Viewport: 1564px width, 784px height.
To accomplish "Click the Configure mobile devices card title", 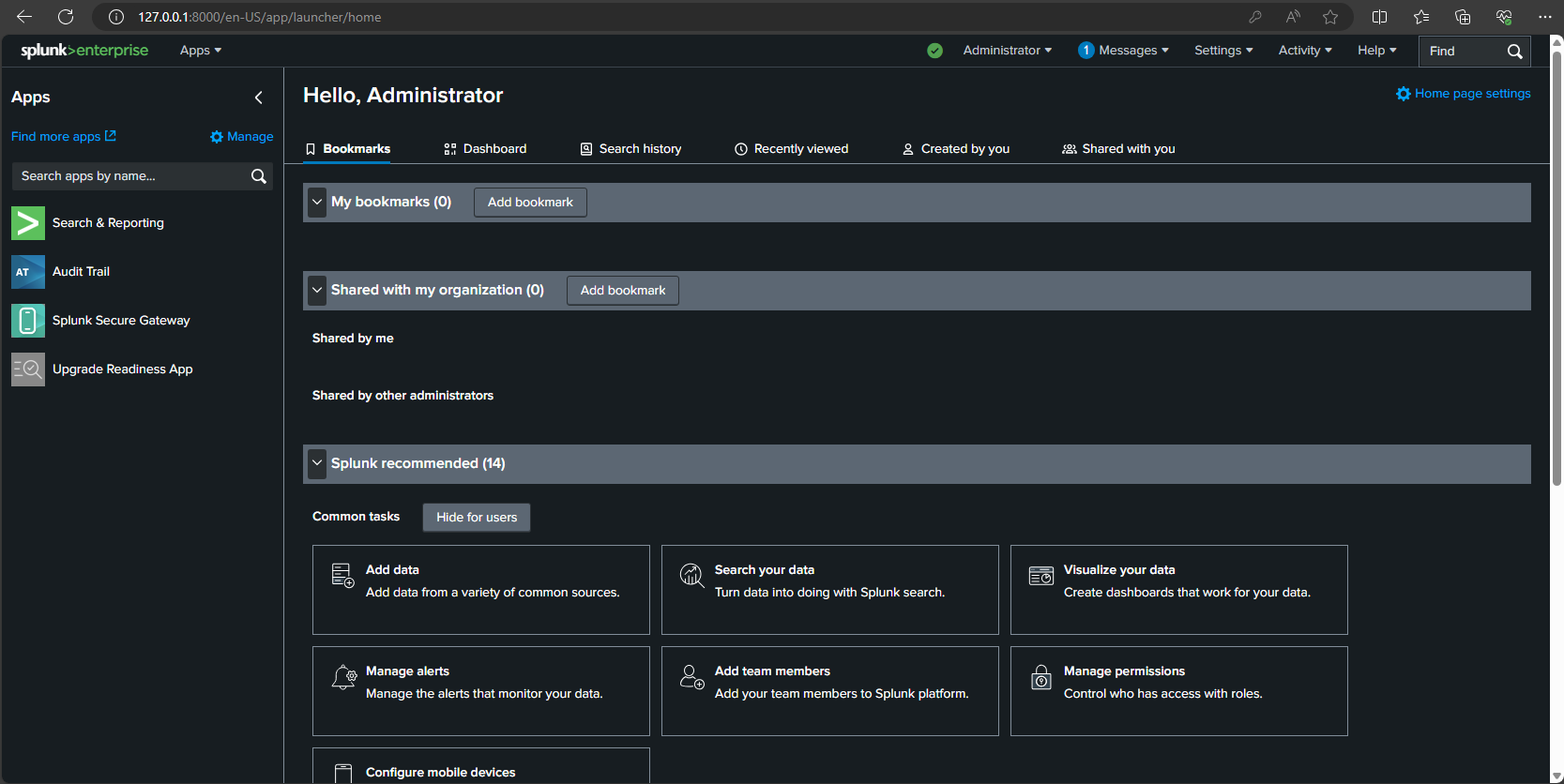I will point(441,773).
